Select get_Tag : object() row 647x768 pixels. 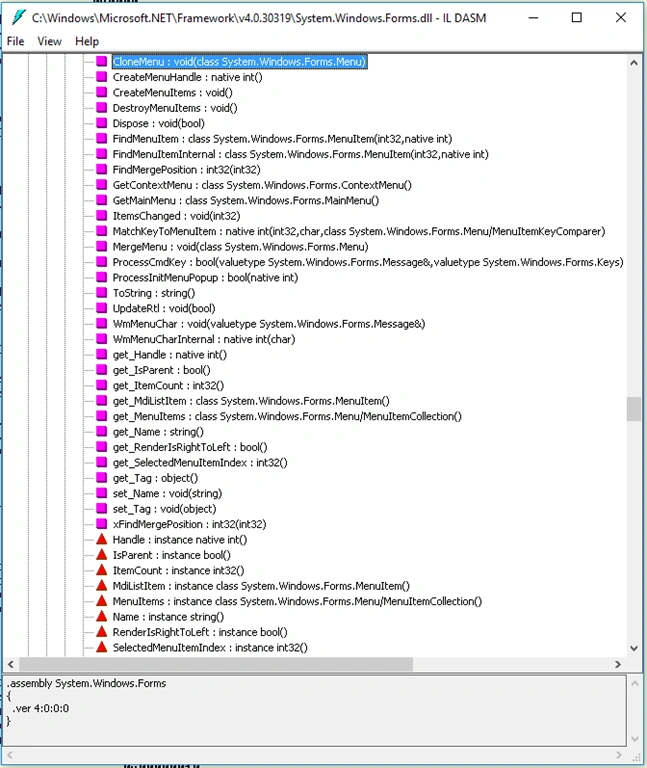tap(155, 478)
